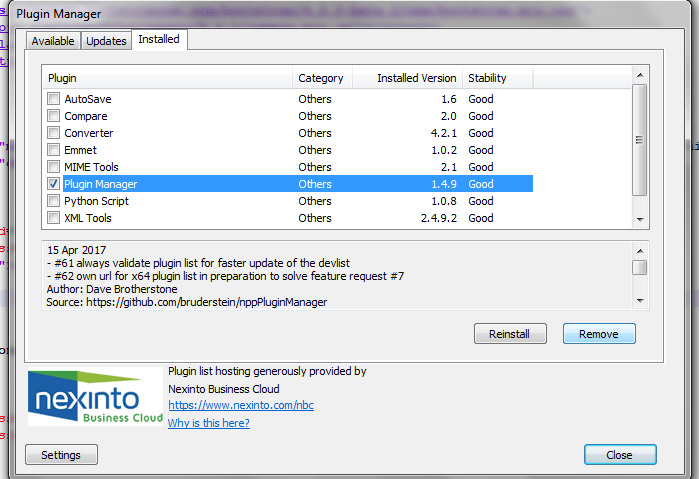699x479 pixels.
Task: Click the 'Author: Dave Brotherstone' line
Action: [112, 289]
